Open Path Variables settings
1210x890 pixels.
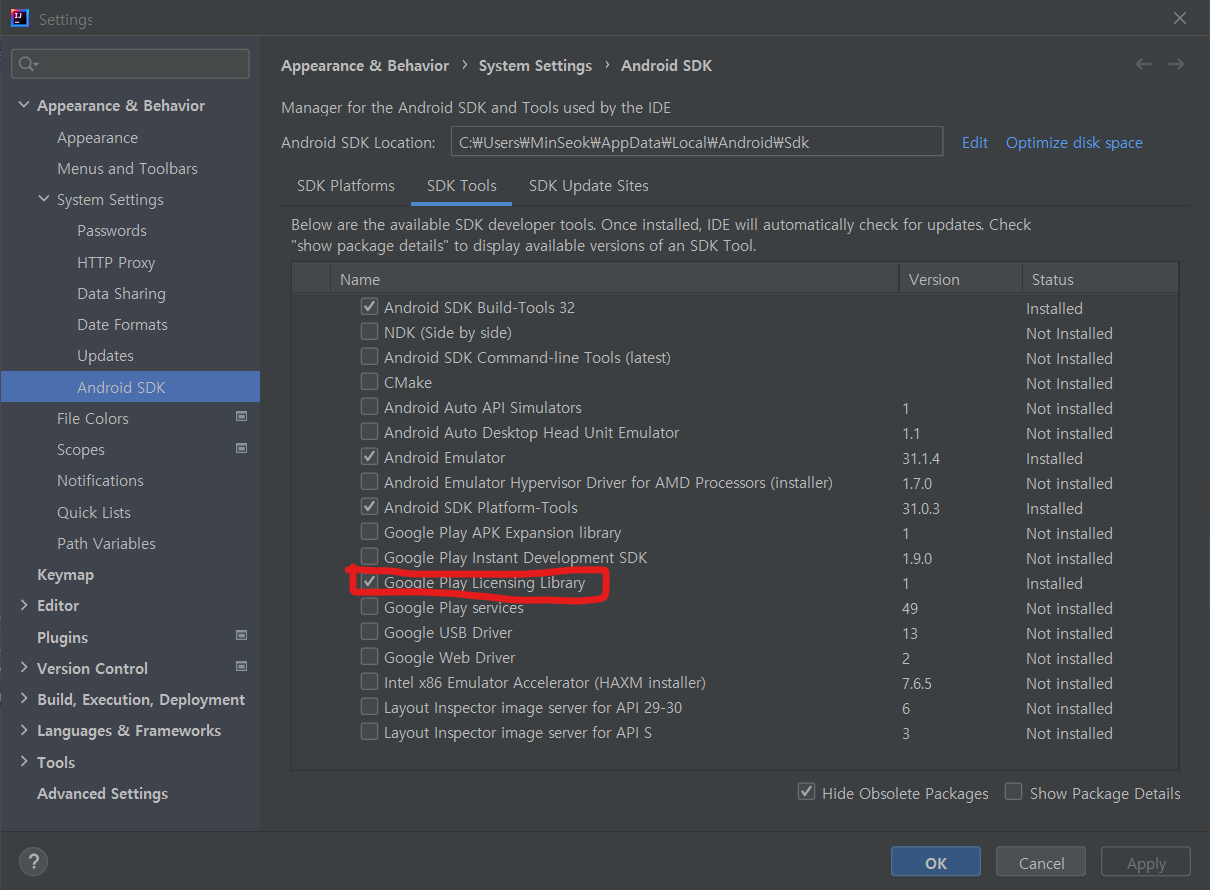pyautogui.click(x=106, y=543)
